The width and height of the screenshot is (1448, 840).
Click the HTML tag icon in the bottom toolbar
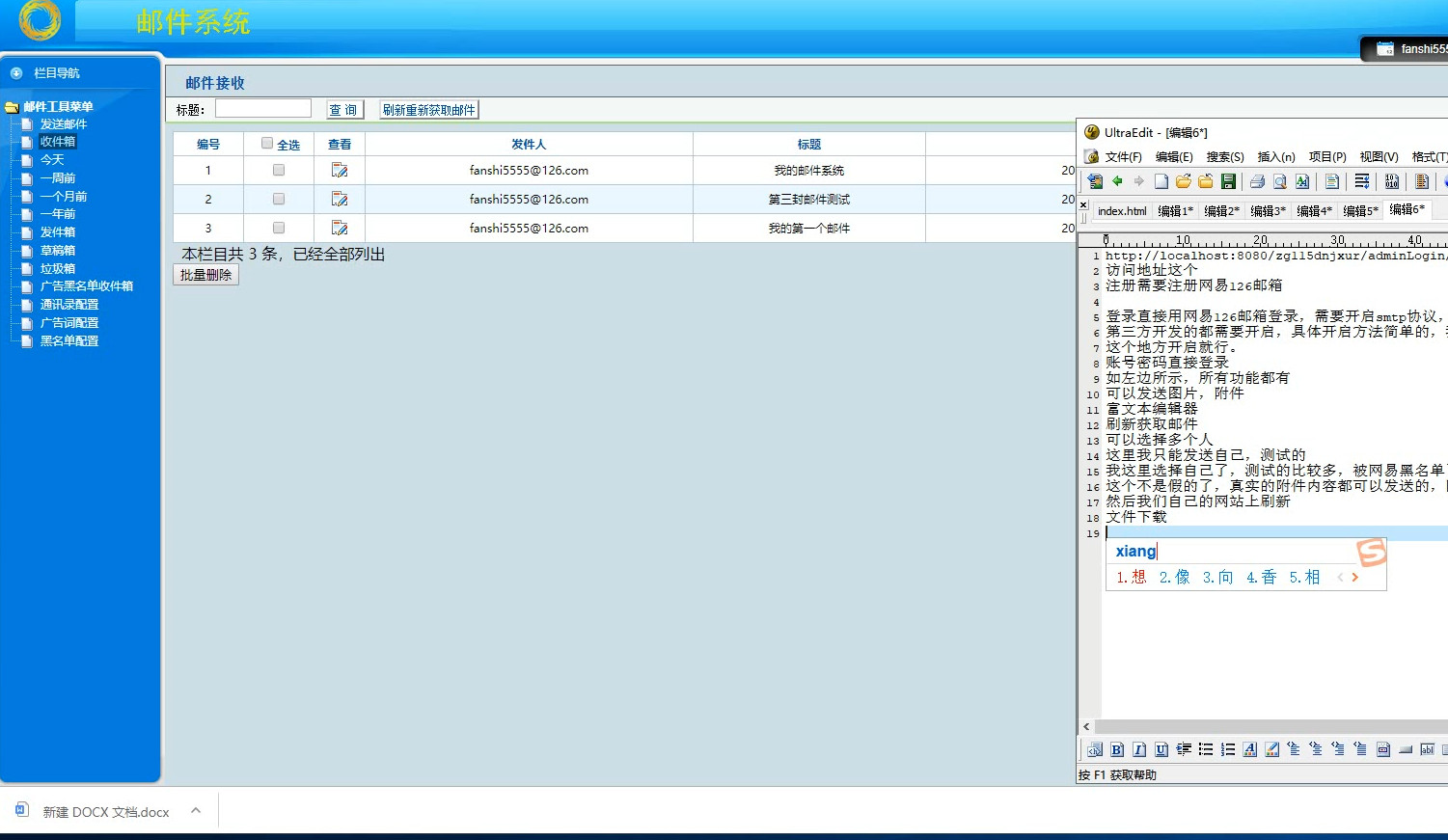point(1095,749)
